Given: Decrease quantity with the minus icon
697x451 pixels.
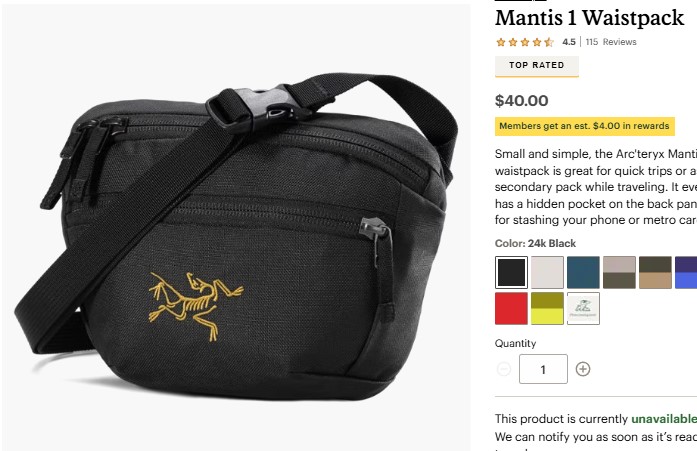Looking at the screenshot, I should (x=504, y=369).
